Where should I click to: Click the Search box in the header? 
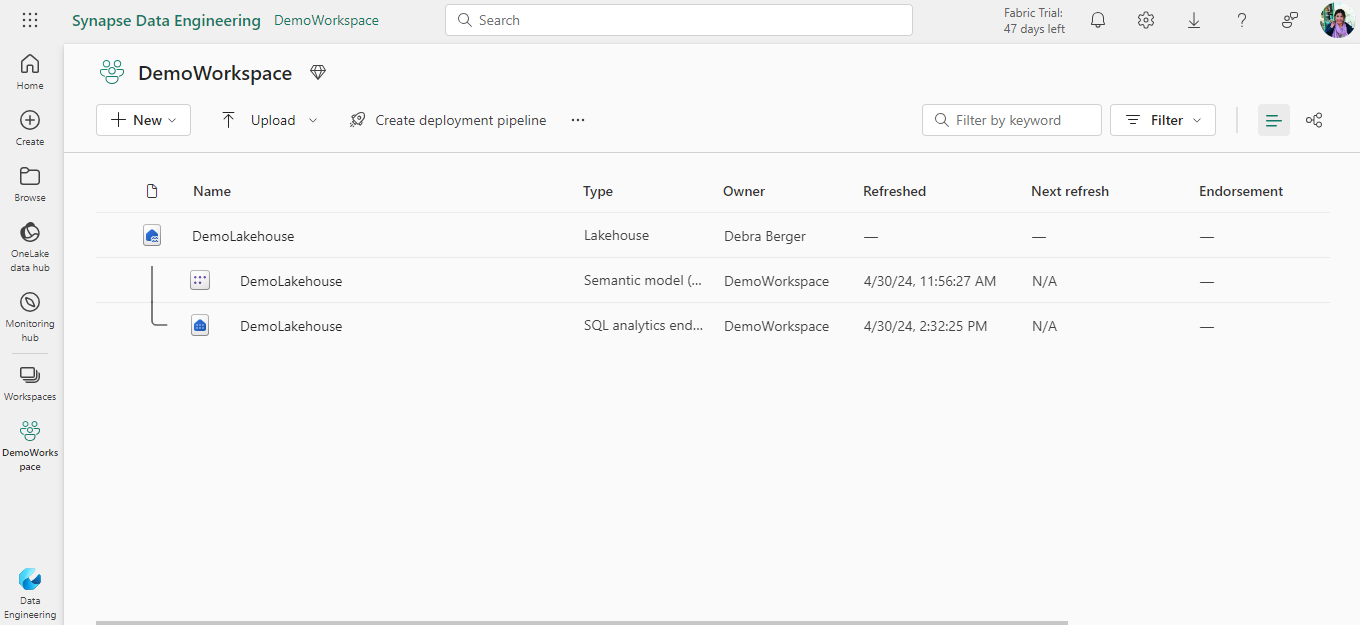pyautogui.click(x=679, y=20)
